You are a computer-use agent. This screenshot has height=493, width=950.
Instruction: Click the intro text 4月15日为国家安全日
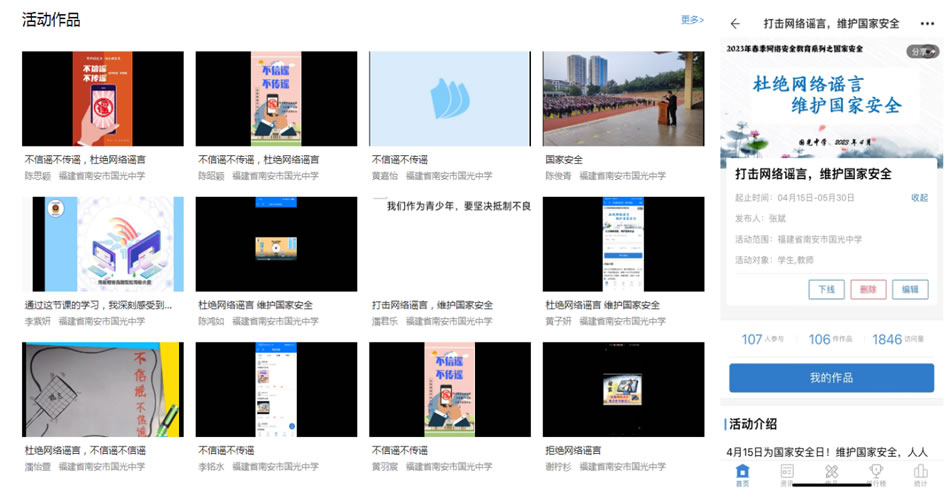[827, 452]
